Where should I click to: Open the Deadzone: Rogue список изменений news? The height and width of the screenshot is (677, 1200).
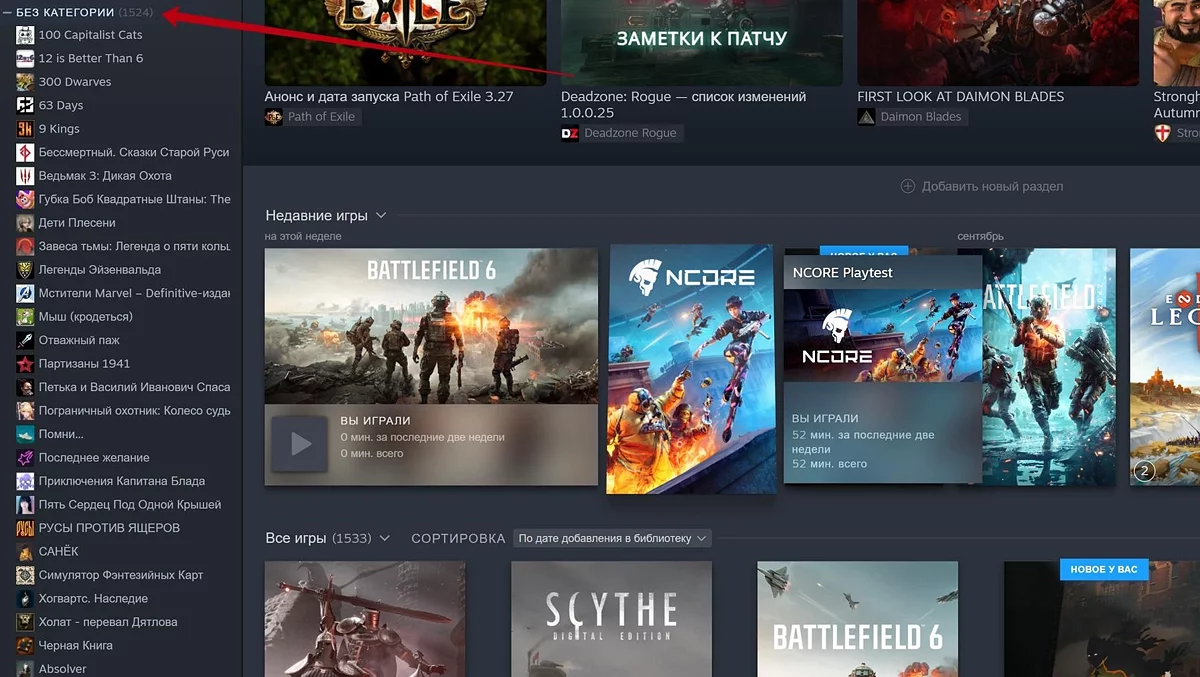tap(683, 105)
